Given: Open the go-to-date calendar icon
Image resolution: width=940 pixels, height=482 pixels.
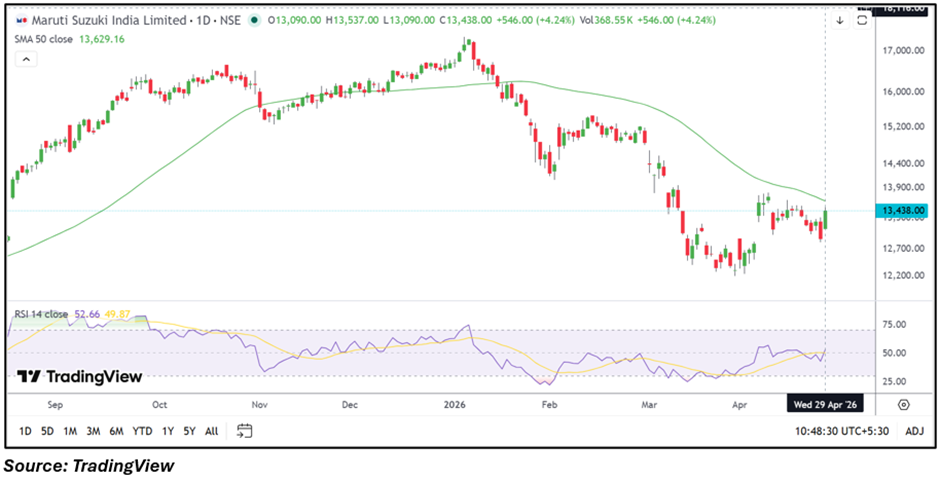Looking at the screenshot, I should (244, 431).
